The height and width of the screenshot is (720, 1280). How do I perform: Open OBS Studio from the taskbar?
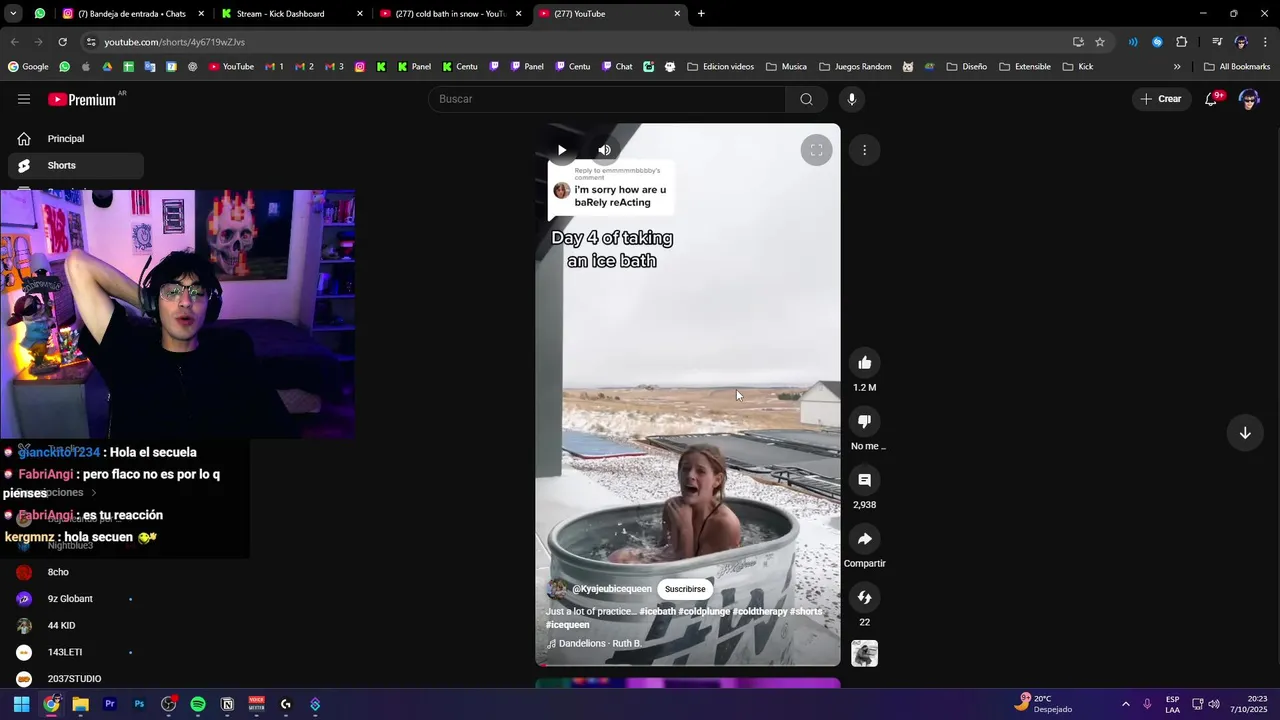coord(169,704)
